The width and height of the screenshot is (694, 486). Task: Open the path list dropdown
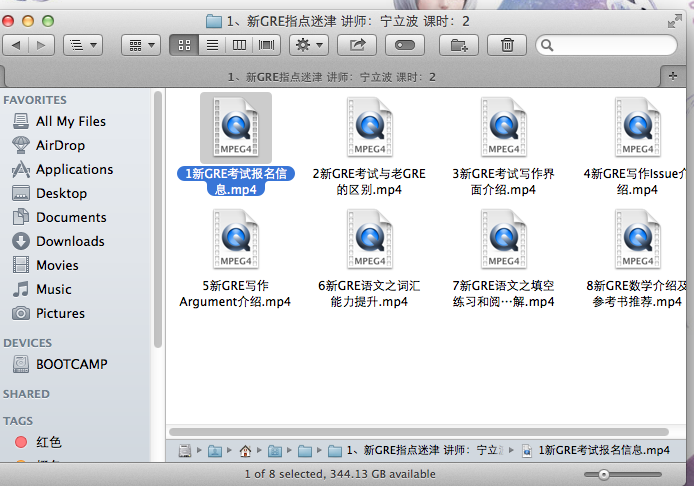[x=83, y=45]
